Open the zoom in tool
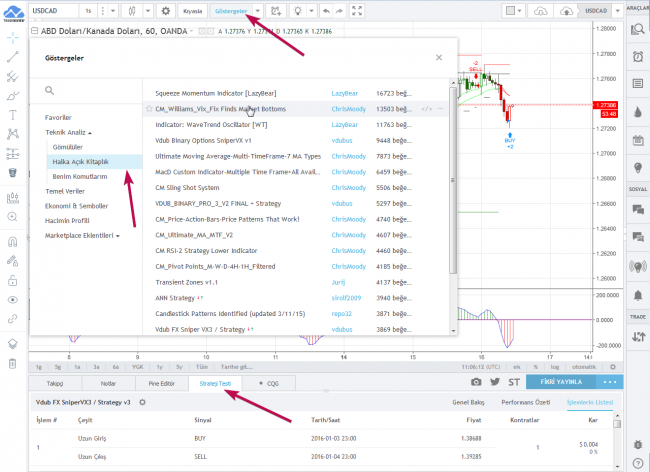 tap(13, 217)
